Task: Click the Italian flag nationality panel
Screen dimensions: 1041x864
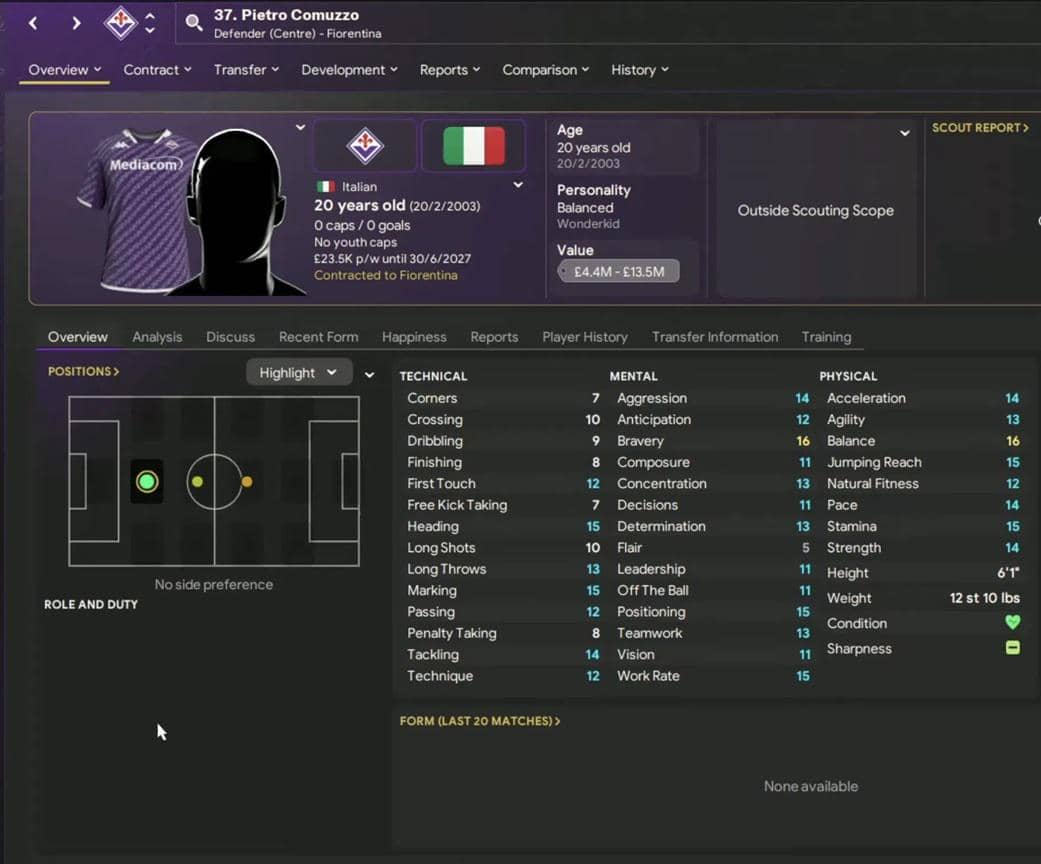Action: click(473, 145)
